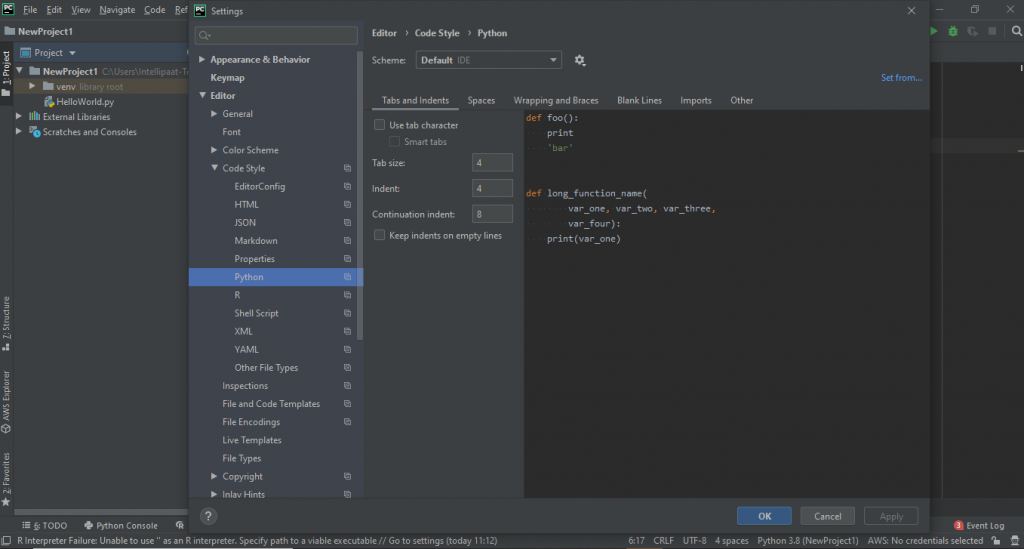Click the Run green play icon
Viewport: 1024px width, 549px height.
pos(934,31)
